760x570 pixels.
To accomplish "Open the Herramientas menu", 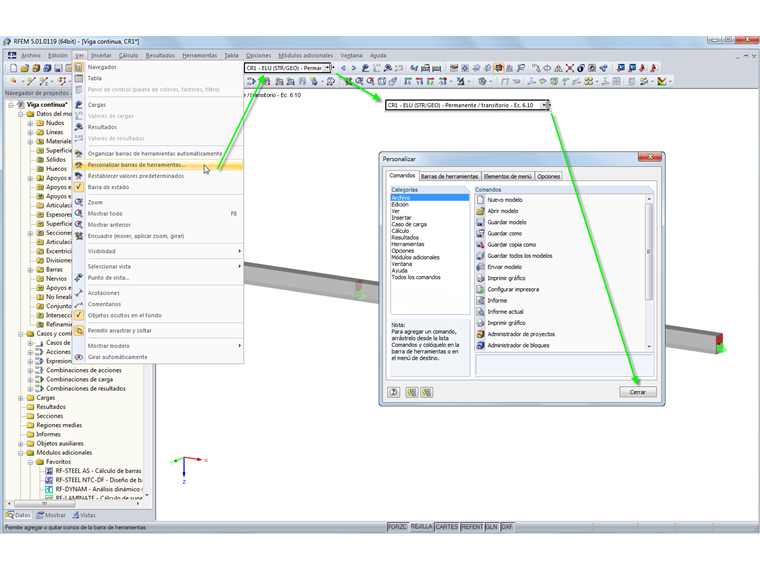I will [200, 56].
